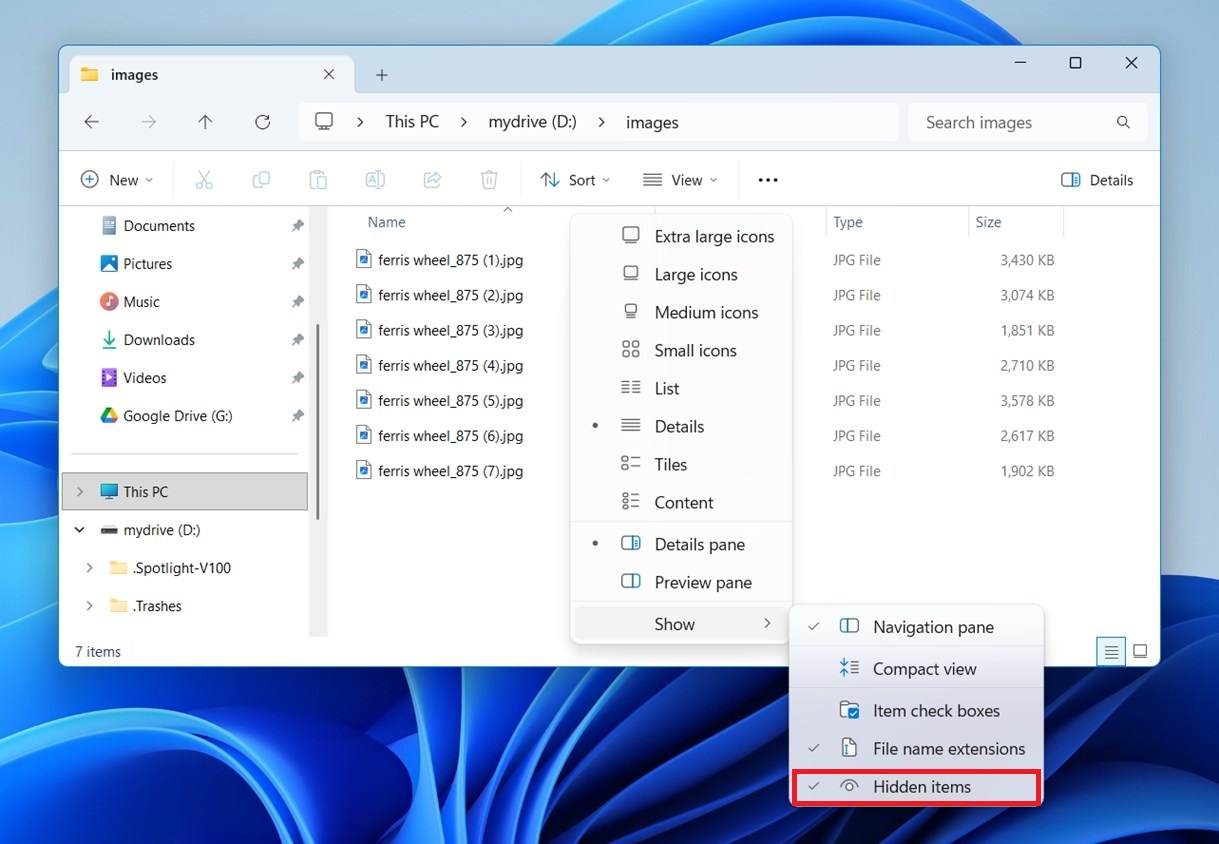The height and width of the screenshot is (844, 1219).
Task: Click the Share icon in toolbar
Action: [432, 180]
